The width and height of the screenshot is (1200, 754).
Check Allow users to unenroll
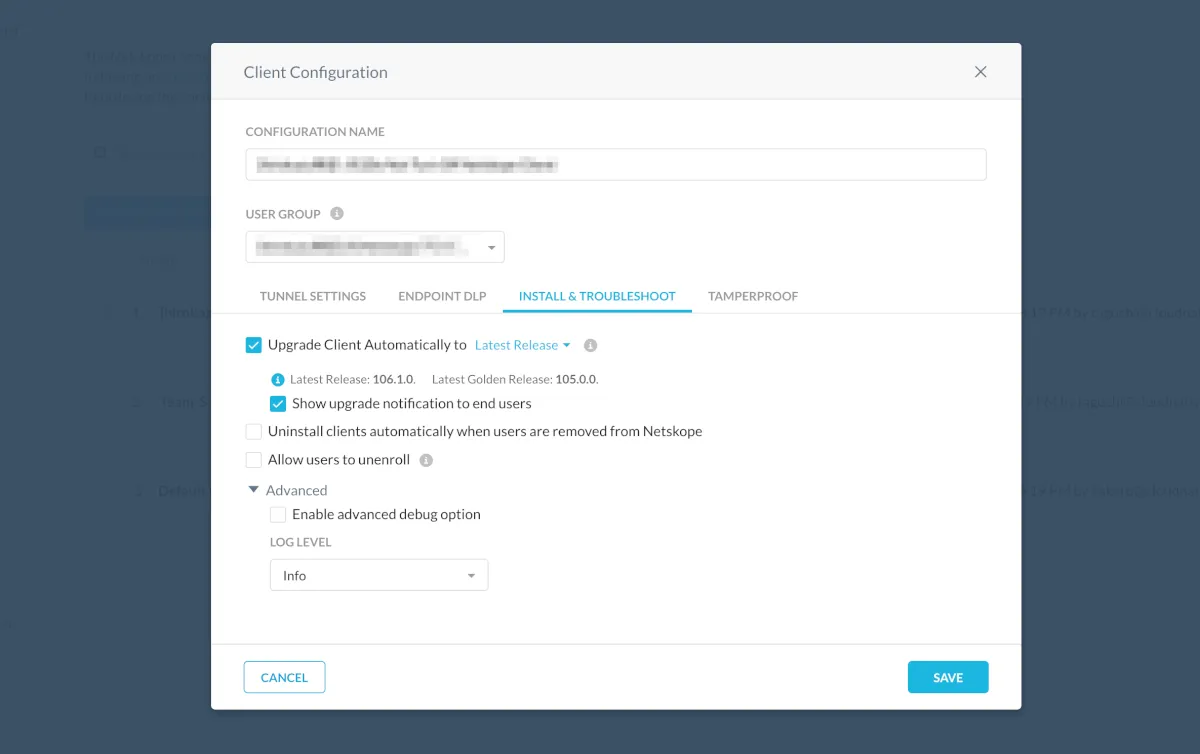(x=254, y=460)
